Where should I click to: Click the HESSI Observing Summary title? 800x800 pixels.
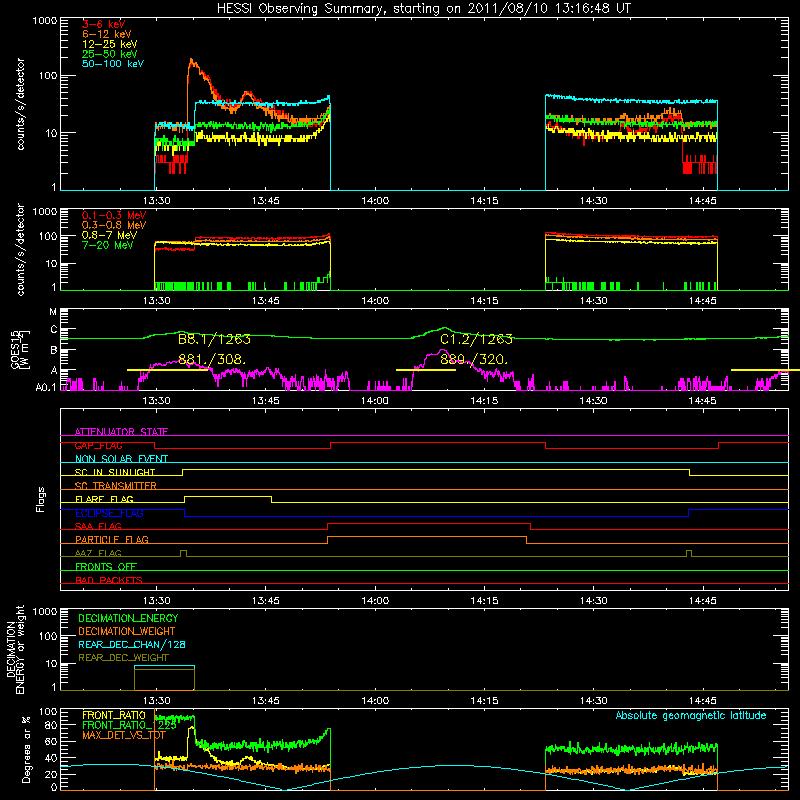click(424, 9)
